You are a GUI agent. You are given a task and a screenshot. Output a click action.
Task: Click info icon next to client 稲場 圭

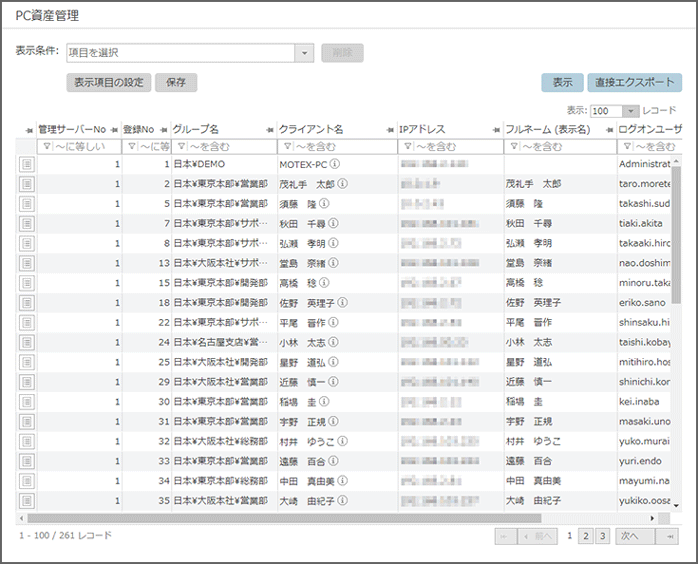pyautogui.click(x=325, y=402)
